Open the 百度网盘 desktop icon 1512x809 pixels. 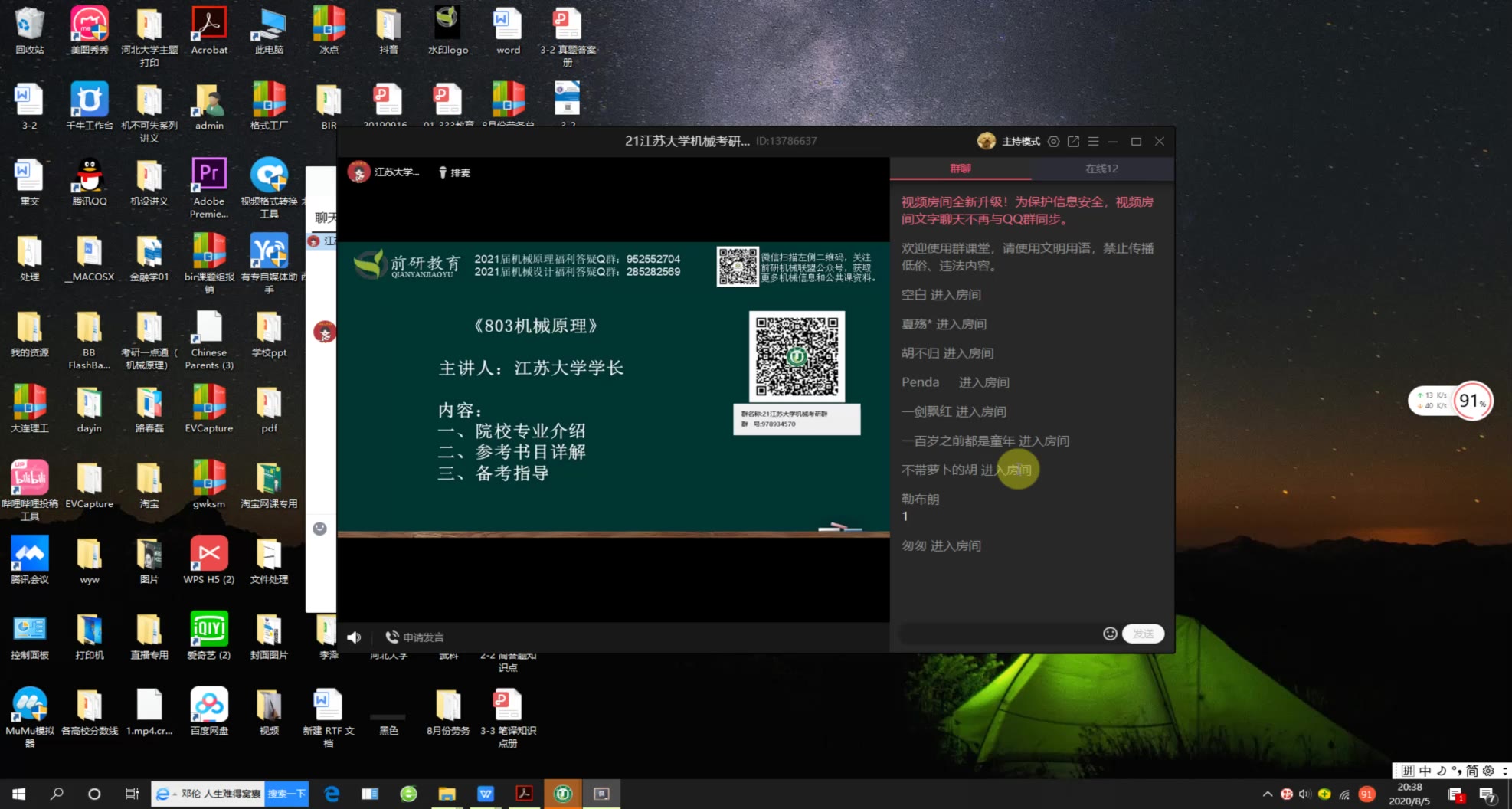pyautogui.click(x=209, y=712)
